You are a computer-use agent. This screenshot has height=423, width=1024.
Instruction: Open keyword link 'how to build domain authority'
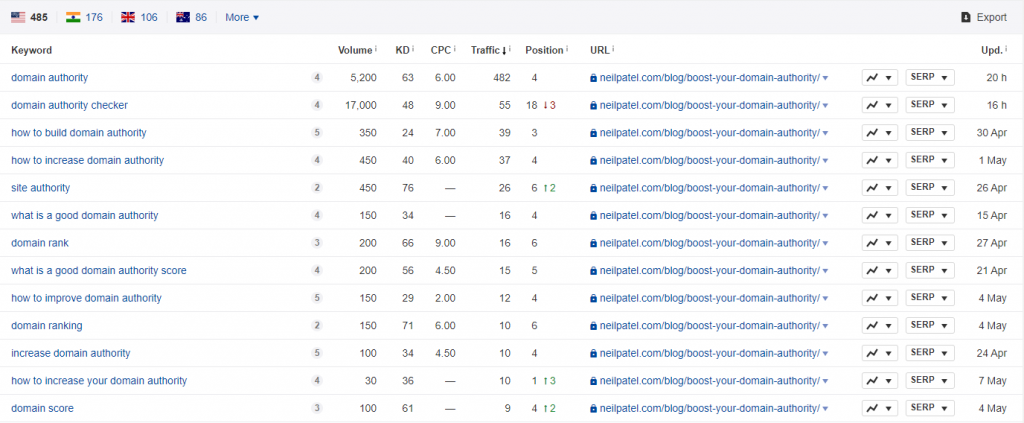pyautogui.click(x=78, y=133)
